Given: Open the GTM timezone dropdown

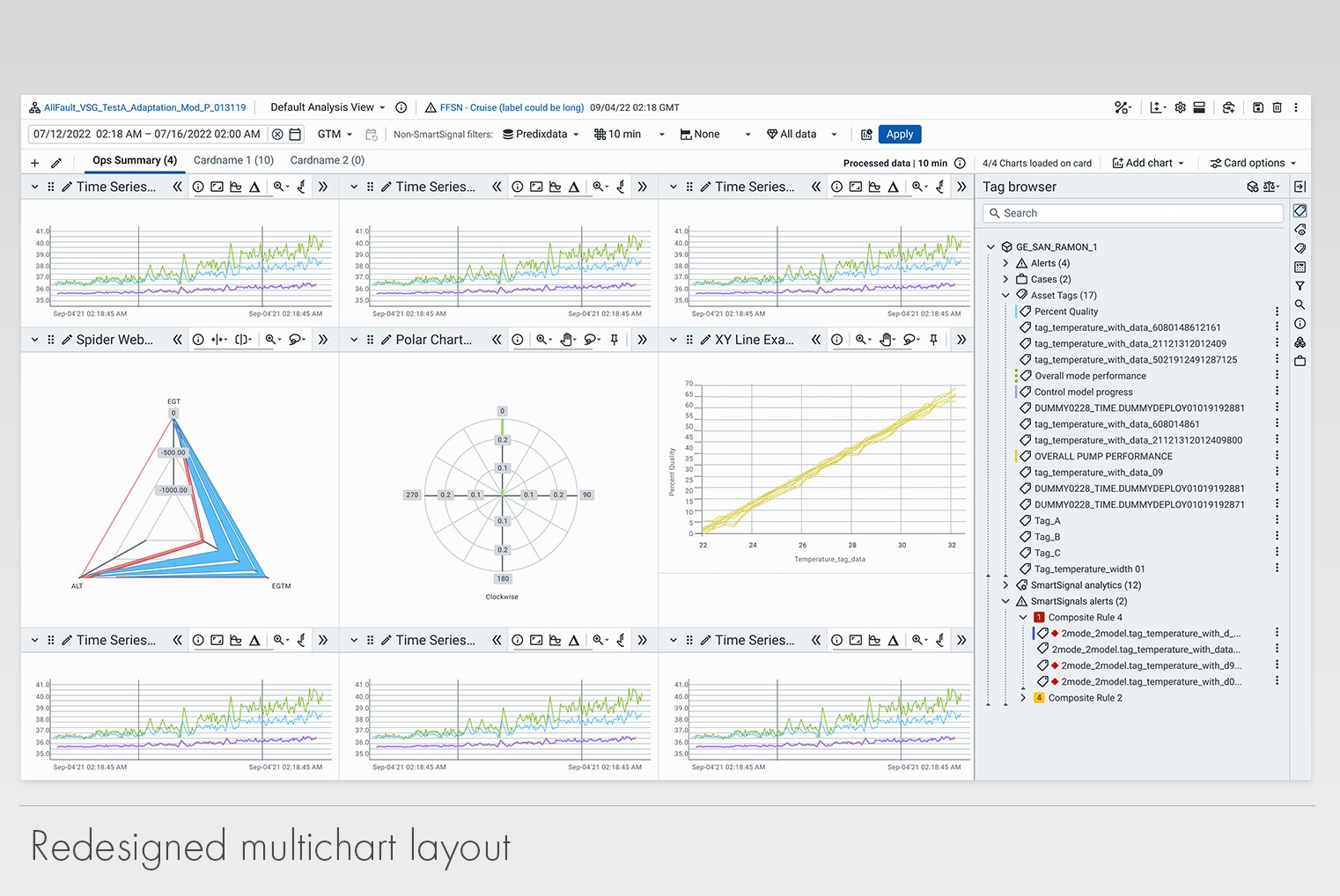Looking at the screenshot, I should tap(335, 135).
